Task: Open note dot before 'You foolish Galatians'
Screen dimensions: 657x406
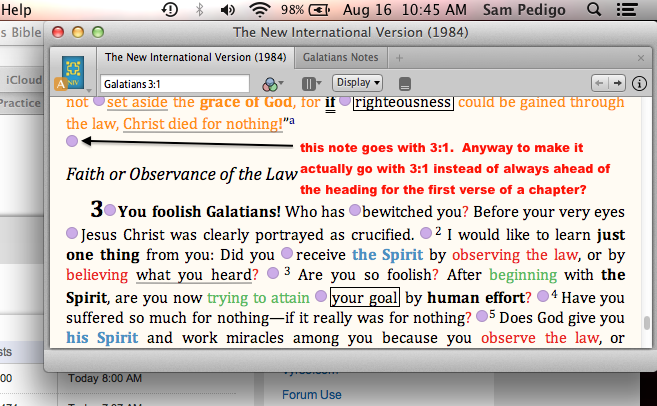Action: (x=110, y=210)
